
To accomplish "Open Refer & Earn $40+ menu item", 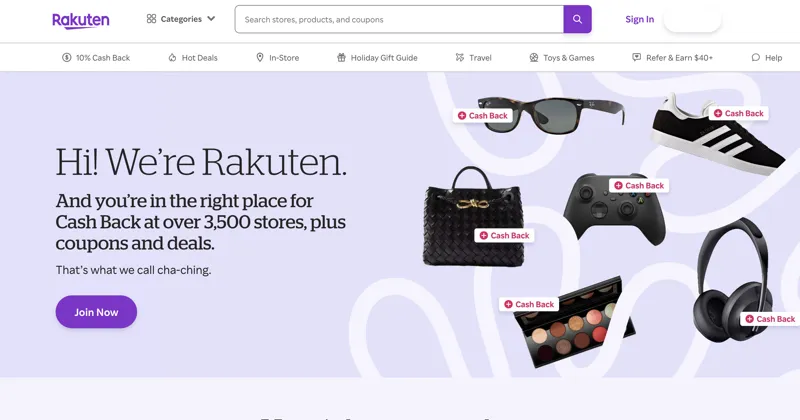I will tap(672, 58).
